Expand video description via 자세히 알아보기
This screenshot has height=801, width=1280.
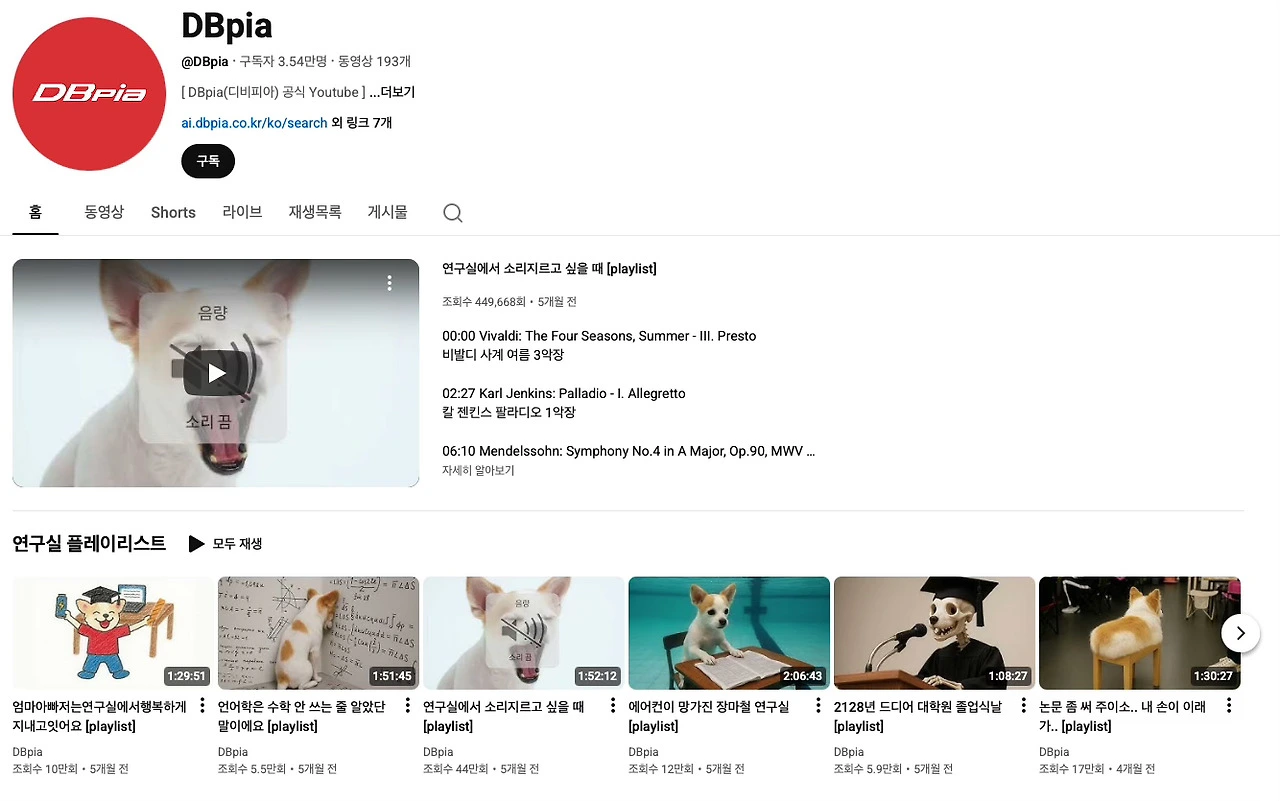(x=478, y=470)
